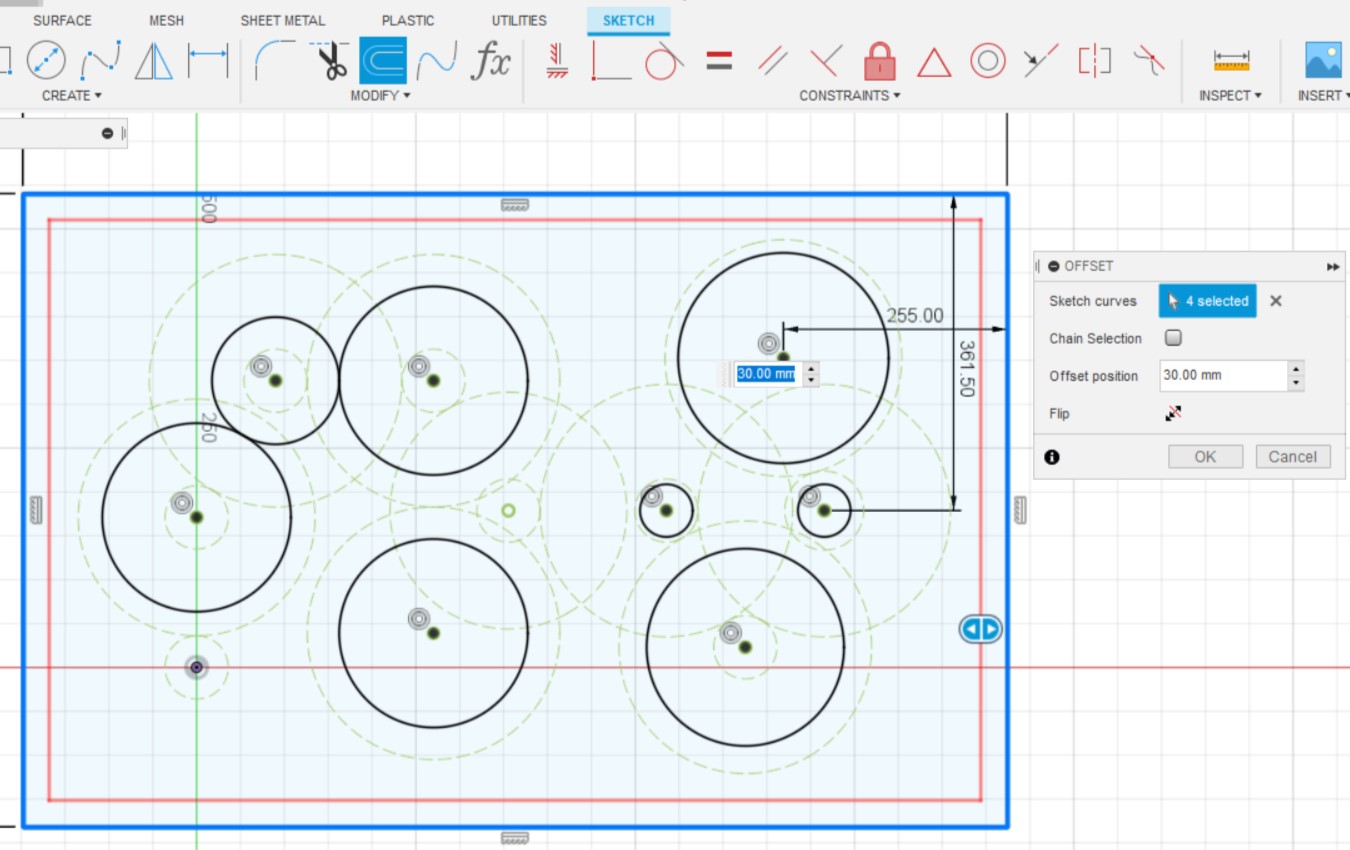Switch to the MESH tab
The width and height of the screenshot is (1350, 850).
coord(166,20)
